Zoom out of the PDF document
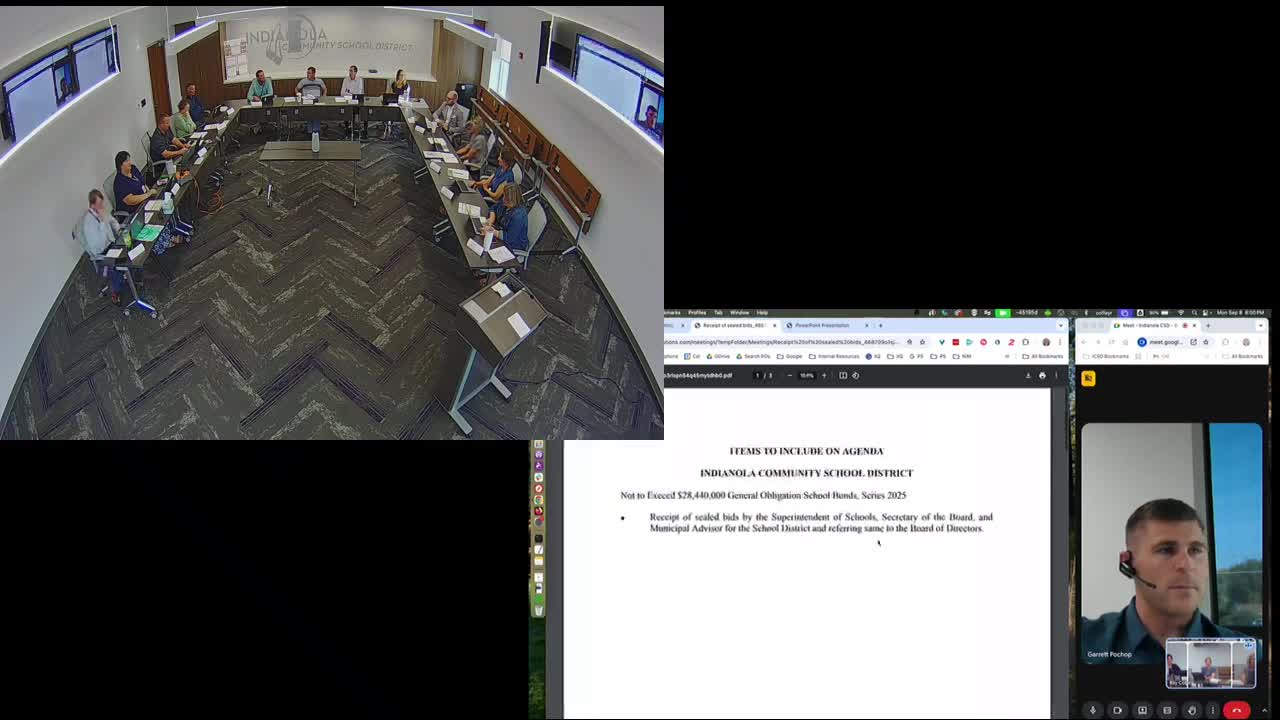 pos(790,375)
